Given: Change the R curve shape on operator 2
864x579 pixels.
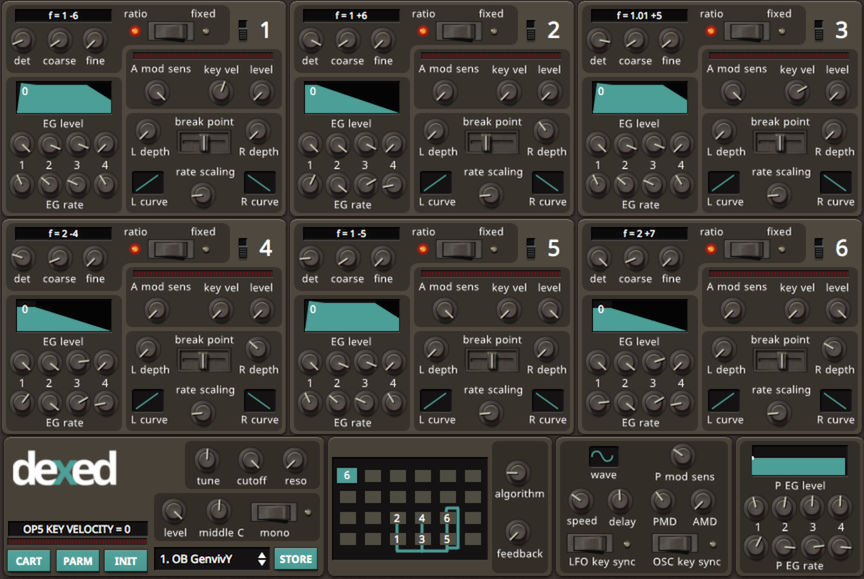Looking at the screenshot, I should coord(548,183).
